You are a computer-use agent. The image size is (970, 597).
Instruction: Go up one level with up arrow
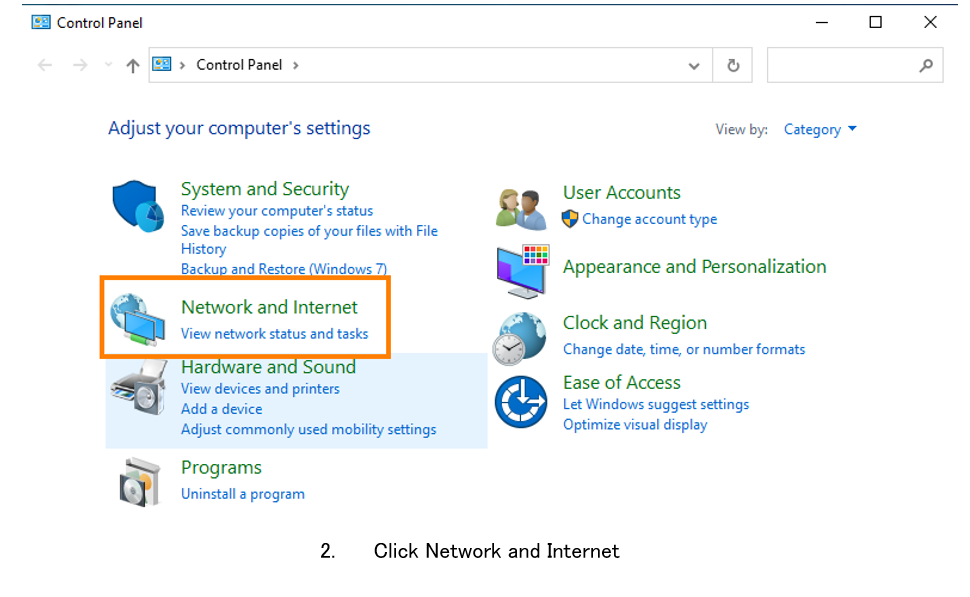[x=132, y=65]
